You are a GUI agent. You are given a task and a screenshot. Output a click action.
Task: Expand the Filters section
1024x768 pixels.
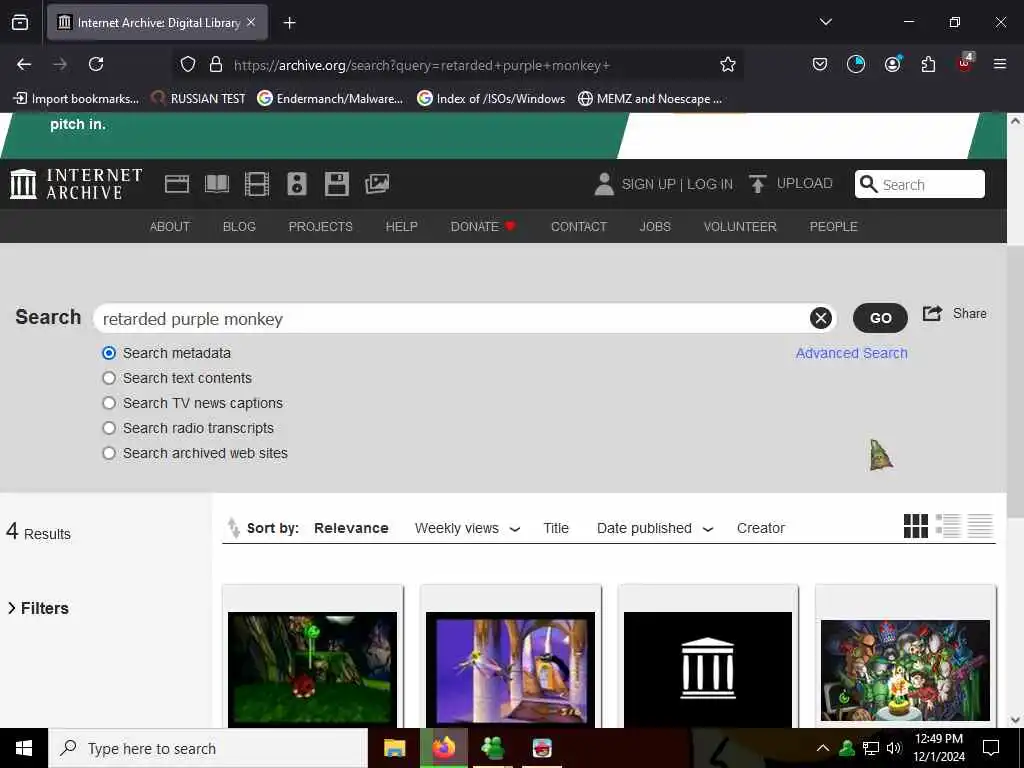pos(38,608)
